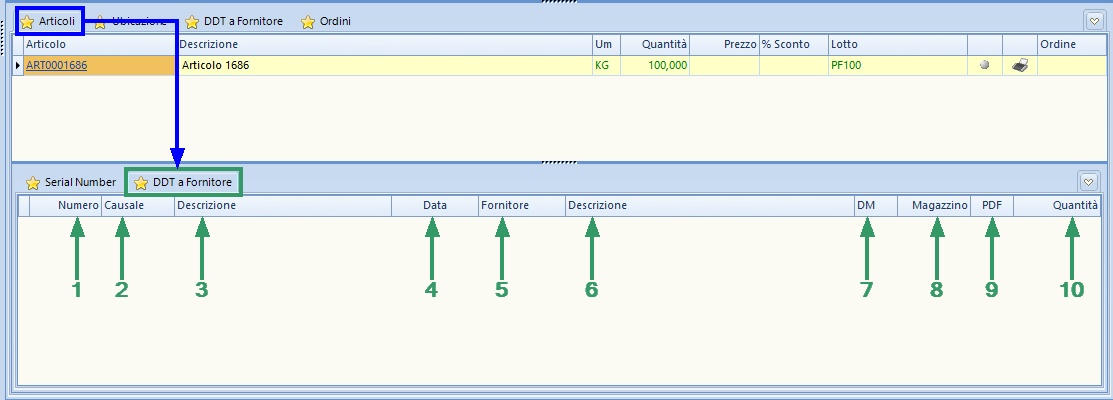The image size is (1113, 400).
Task: Expand the lower panel dropdown chevron
Action: click(x=1089, y=182)
